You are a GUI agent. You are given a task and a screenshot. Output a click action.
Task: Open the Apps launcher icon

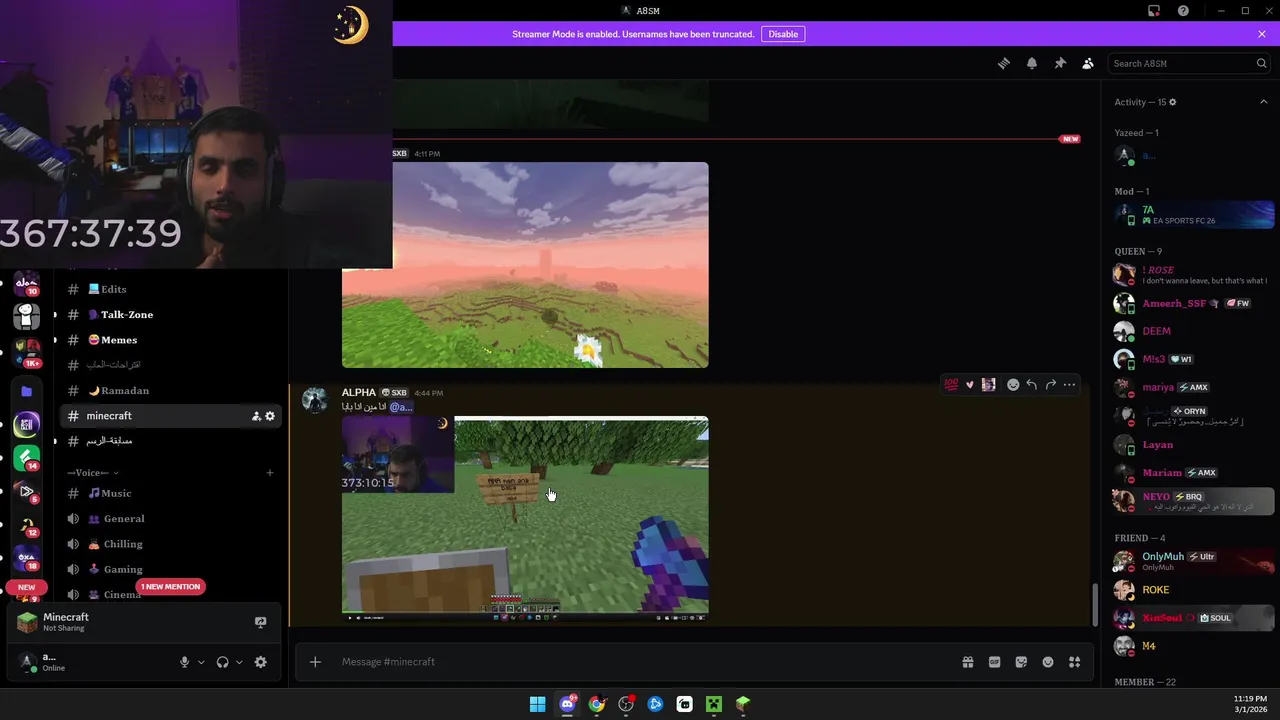click(x=1075, y=662)
